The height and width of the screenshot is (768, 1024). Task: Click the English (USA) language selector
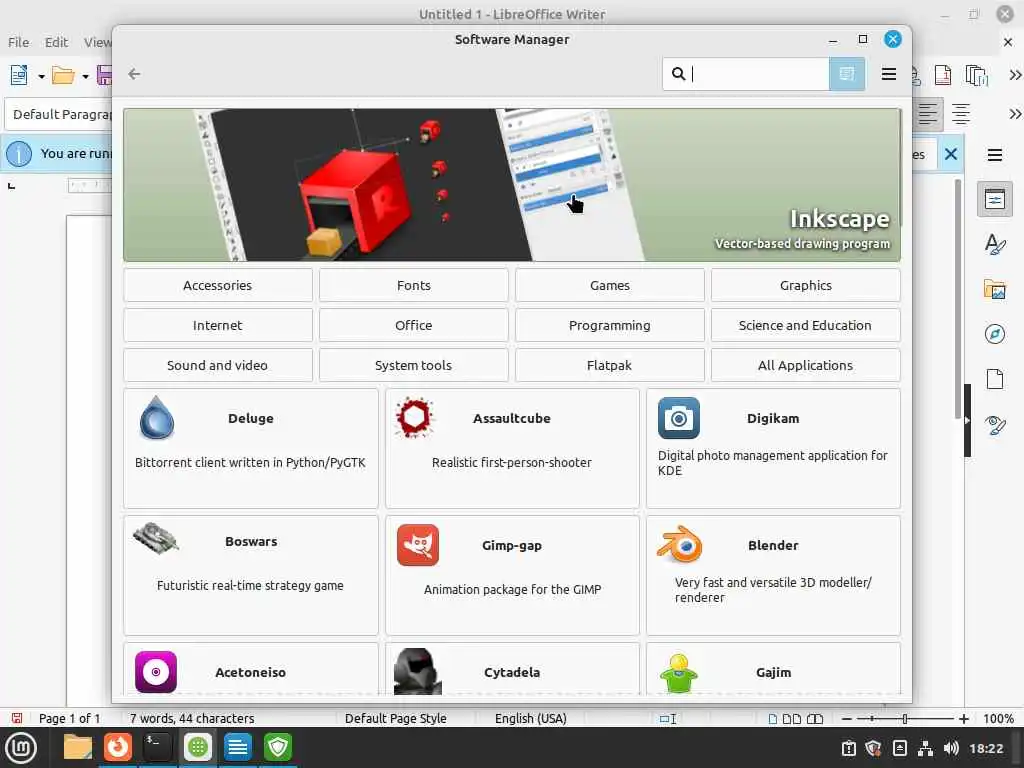530,718
